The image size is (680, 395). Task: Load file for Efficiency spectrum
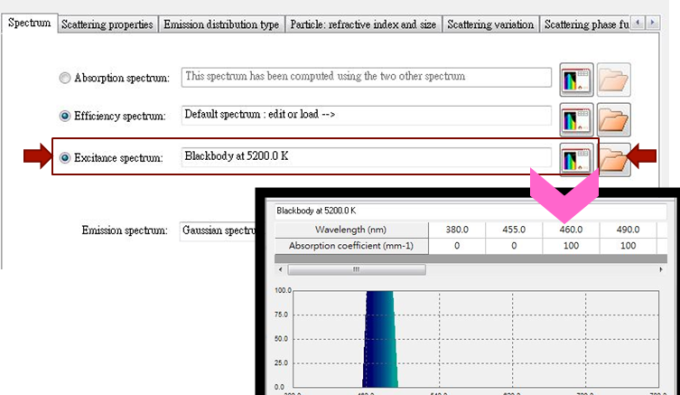tap(614, 120)
